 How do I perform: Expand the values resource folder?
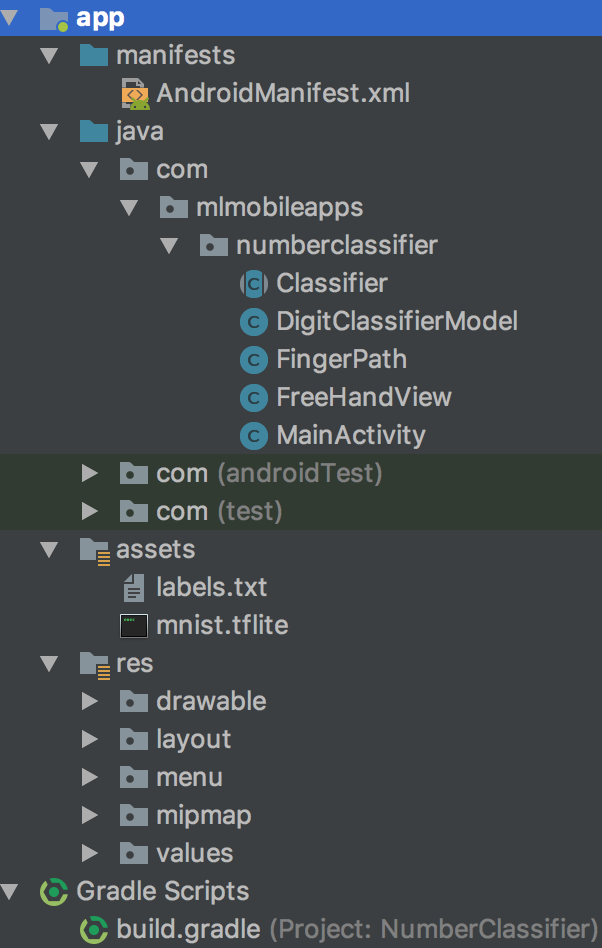89,853
